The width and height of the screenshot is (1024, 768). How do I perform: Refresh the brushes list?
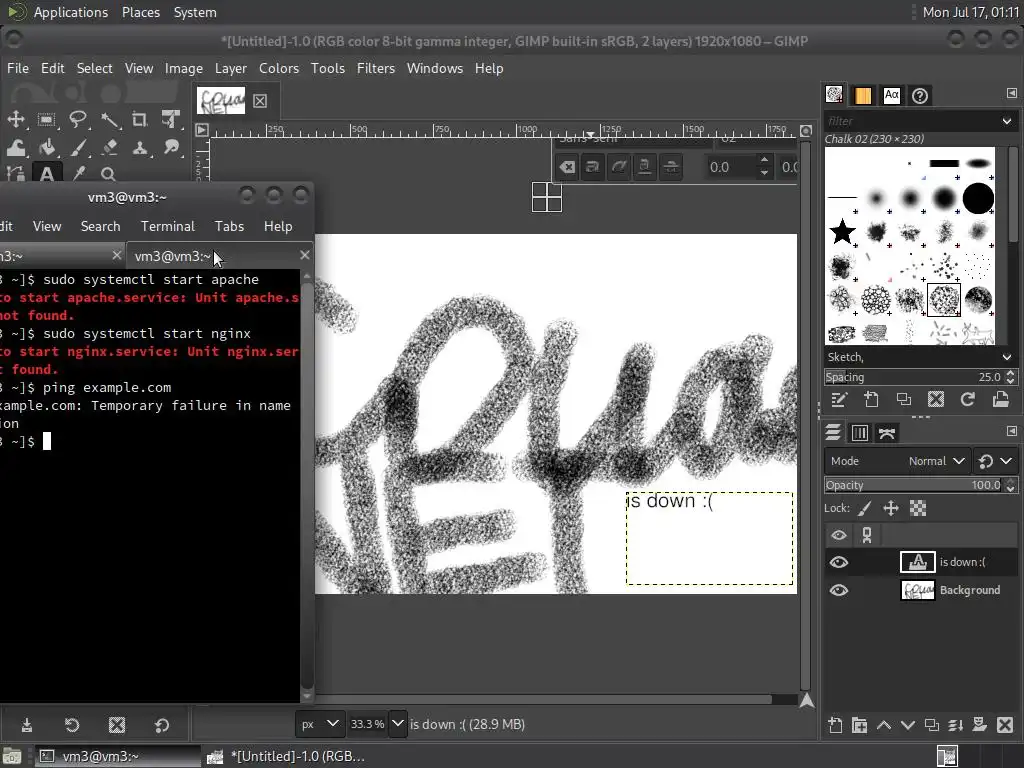[968, 400]
